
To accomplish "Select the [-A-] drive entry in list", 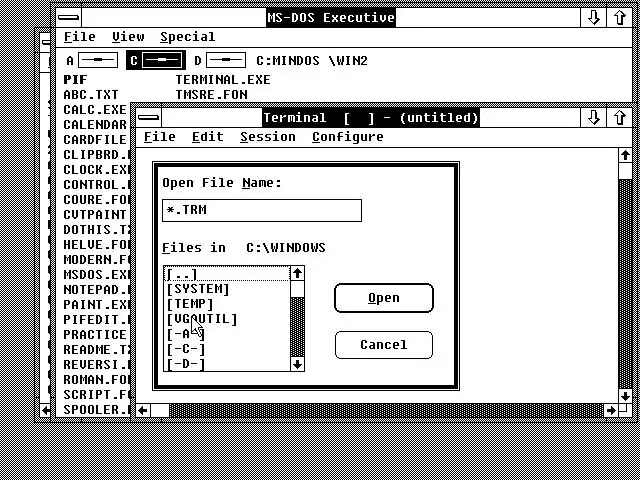I will 227,334.
